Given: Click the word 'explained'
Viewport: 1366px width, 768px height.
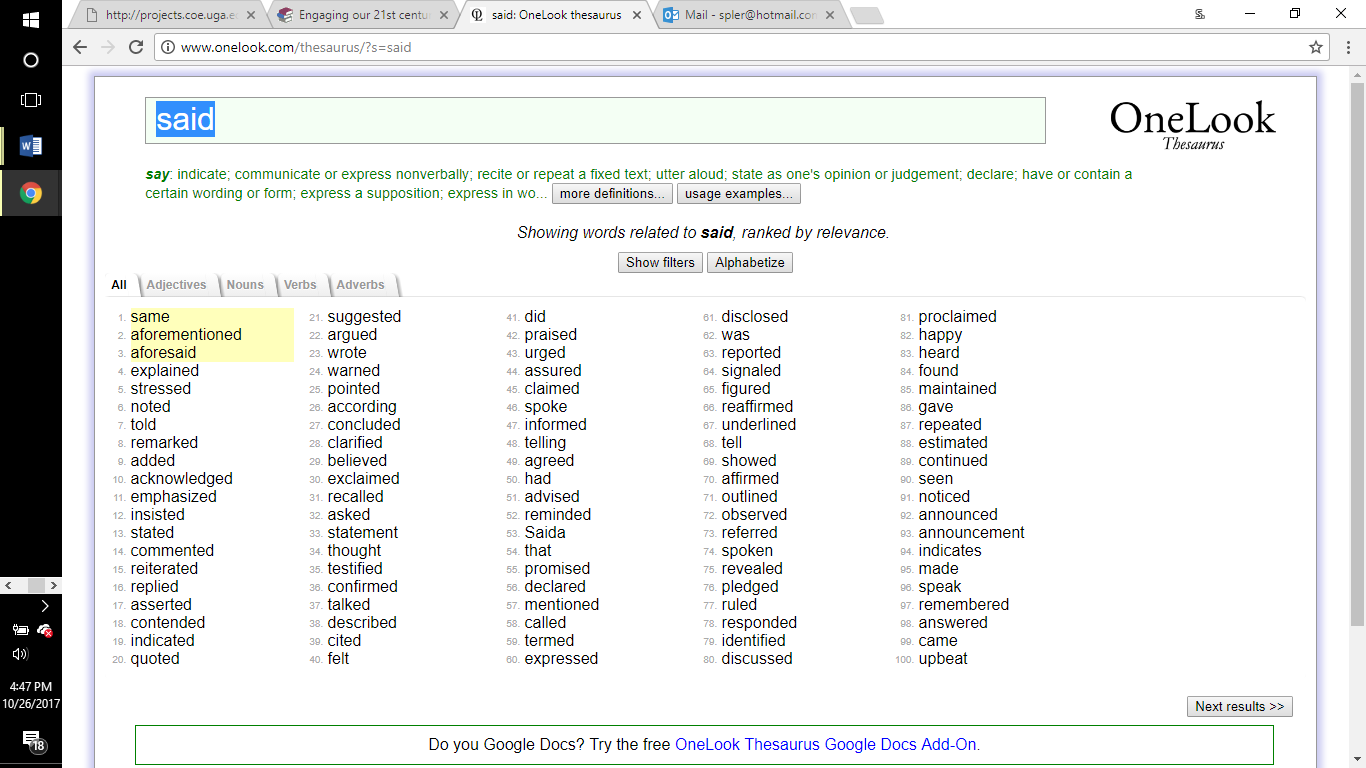Looking at the screenshot, I should [x=165, y=371].
